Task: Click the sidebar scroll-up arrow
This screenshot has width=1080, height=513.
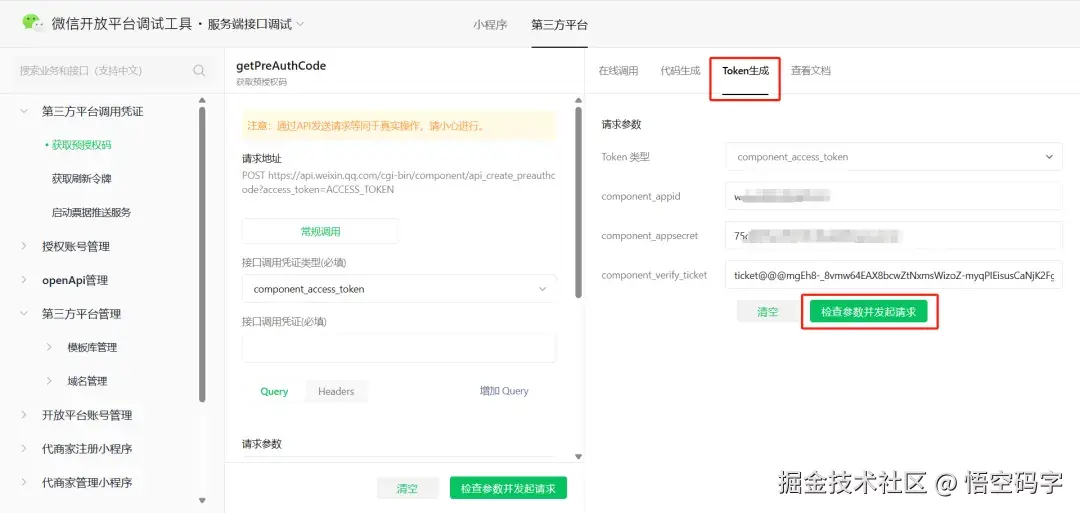Action: click(202, 100)
